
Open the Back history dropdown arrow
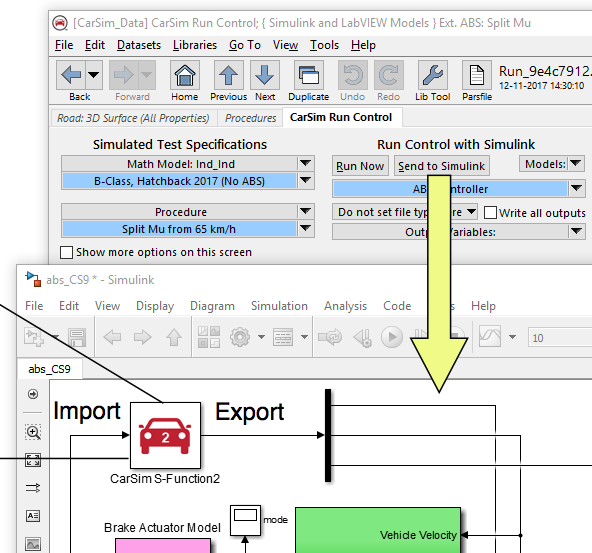(x=94, y=75)
